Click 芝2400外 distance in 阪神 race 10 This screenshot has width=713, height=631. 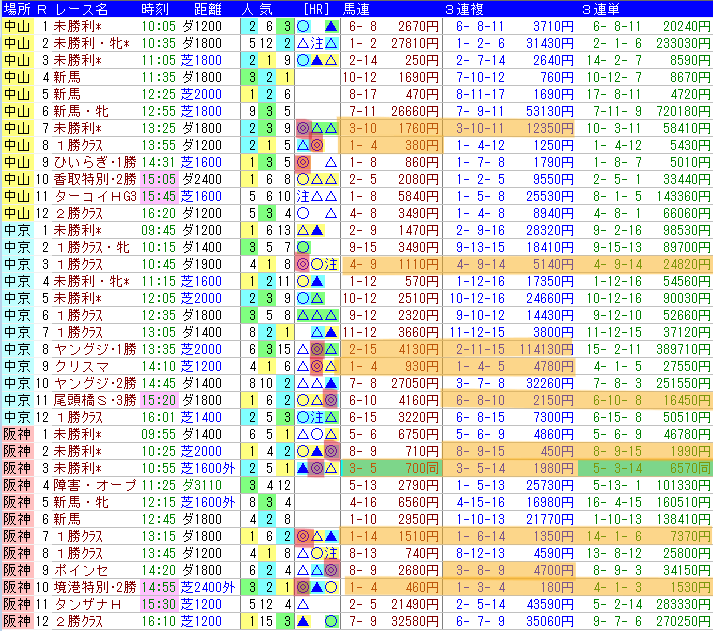pos(208,587)
